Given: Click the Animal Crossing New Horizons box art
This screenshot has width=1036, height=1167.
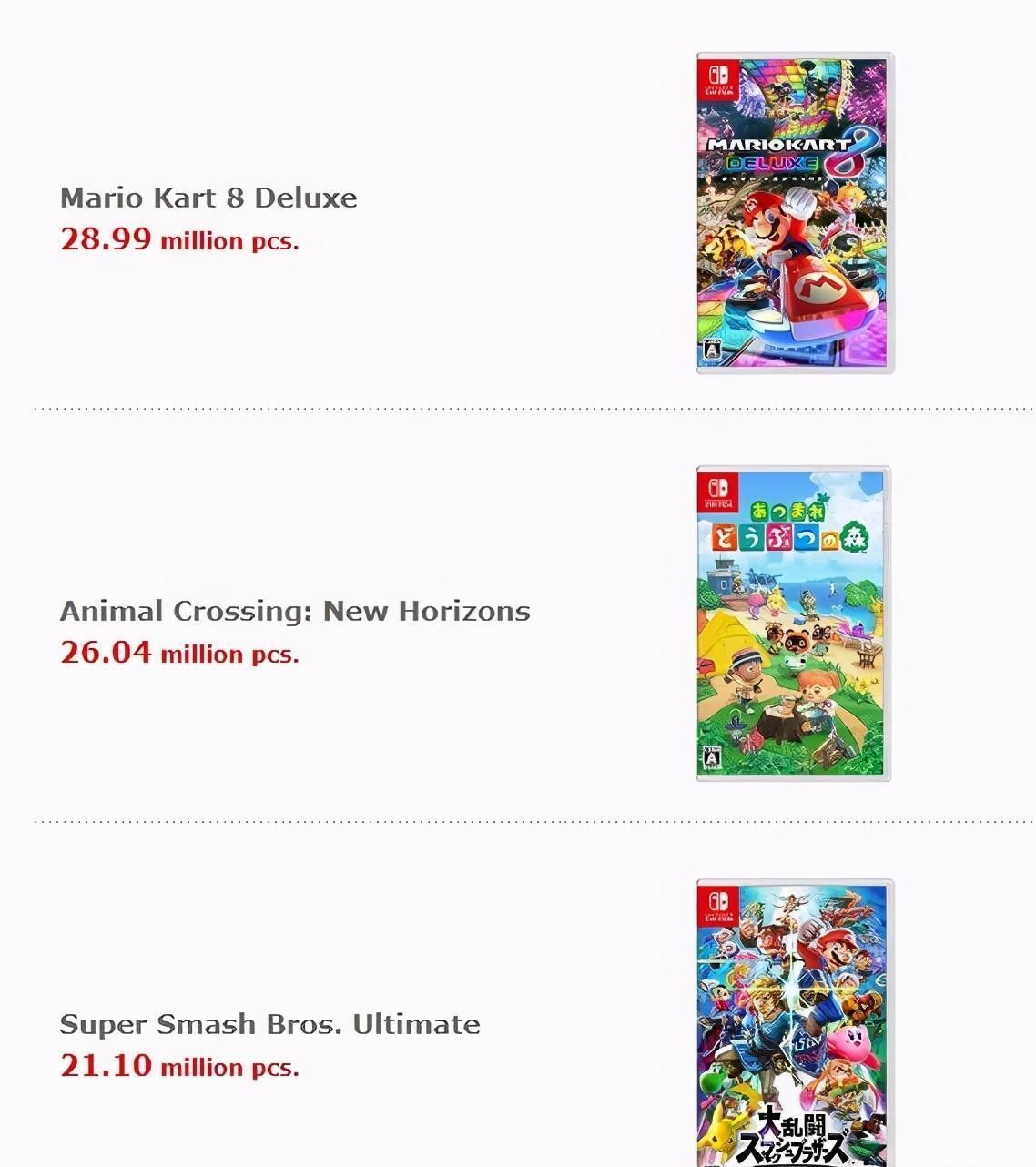Looking at the screenshot, I should (793, 624).
